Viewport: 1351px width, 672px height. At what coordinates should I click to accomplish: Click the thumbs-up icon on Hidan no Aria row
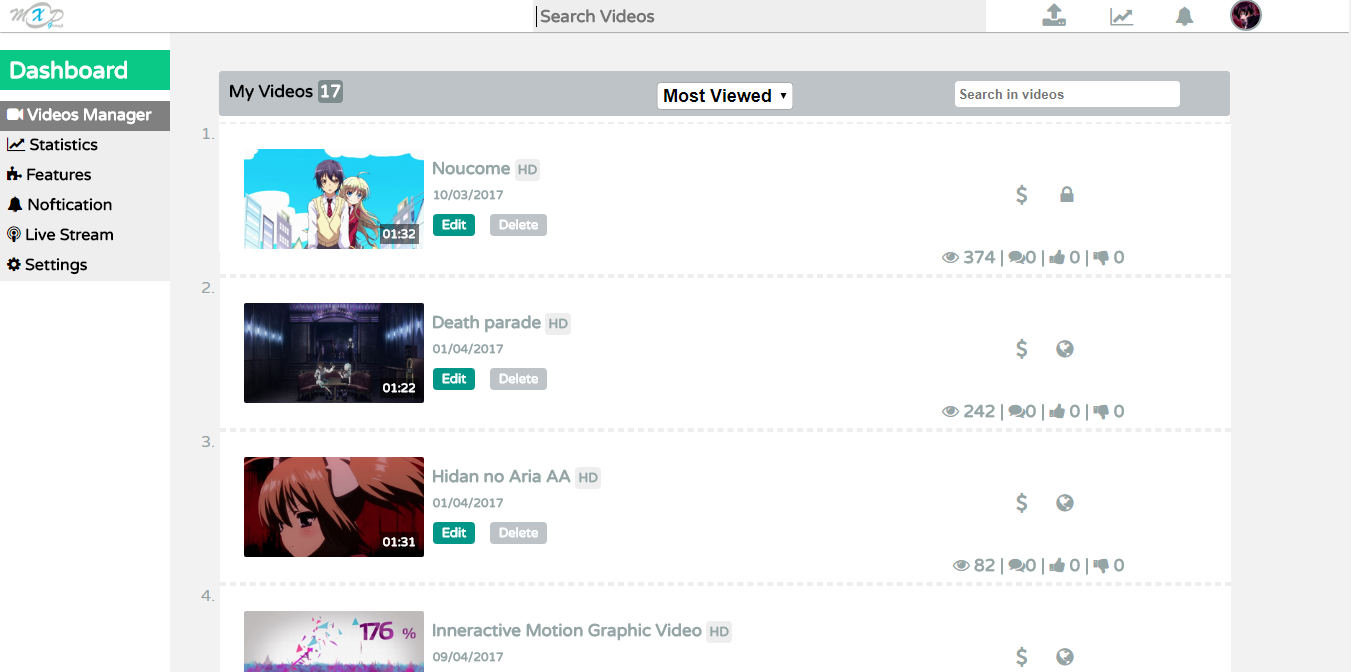1057,566
